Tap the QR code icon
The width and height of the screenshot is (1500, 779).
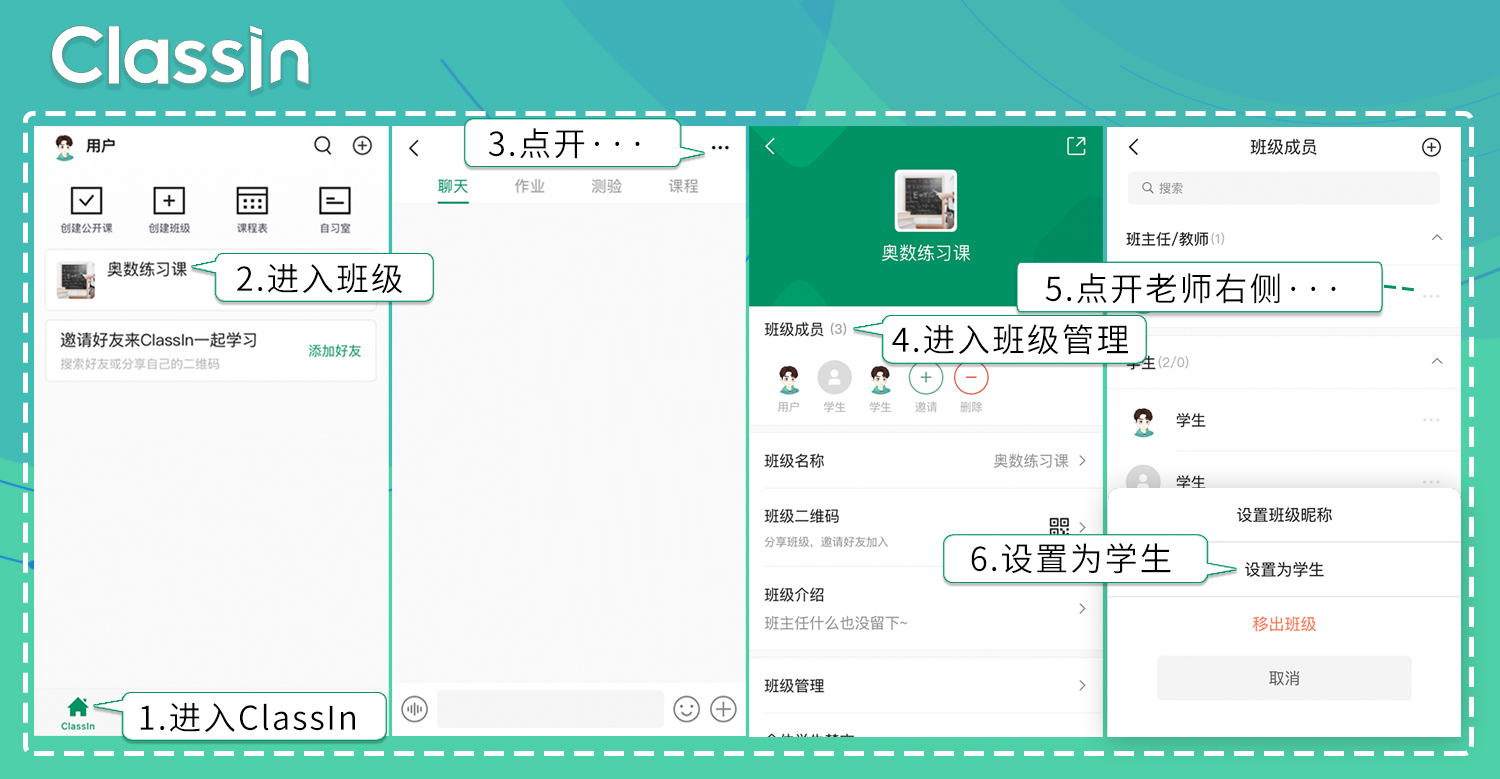[1059, 527]
